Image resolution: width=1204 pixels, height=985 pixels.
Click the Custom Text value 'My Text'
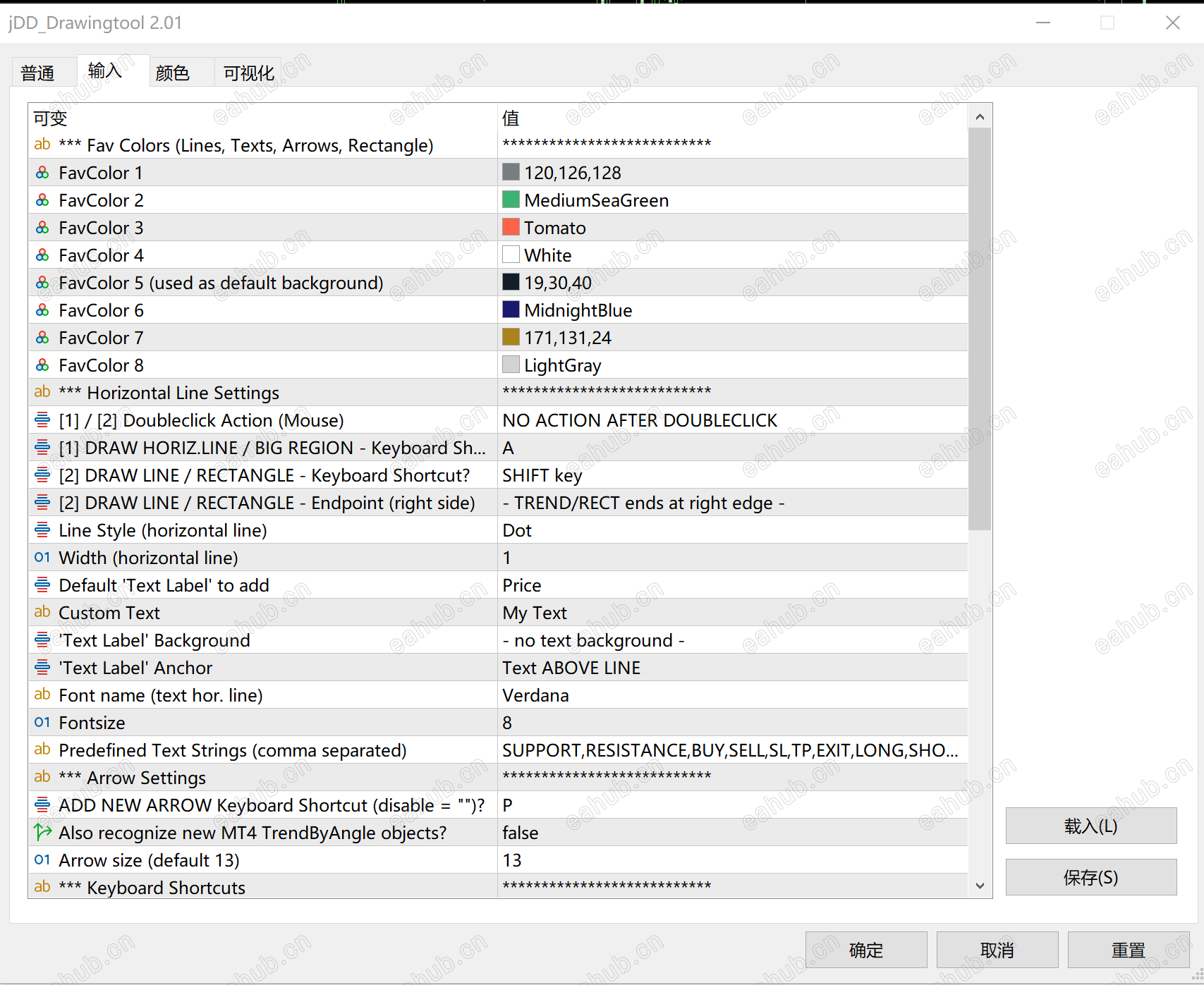click(x=733, y=613)
